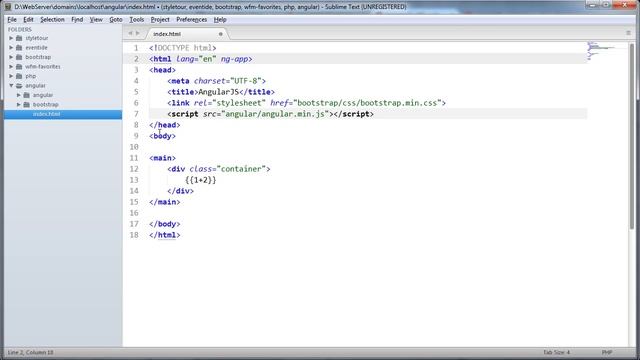
Task: Collapse the top-level angular folder arrow
Action: click(x=11, y=86)
